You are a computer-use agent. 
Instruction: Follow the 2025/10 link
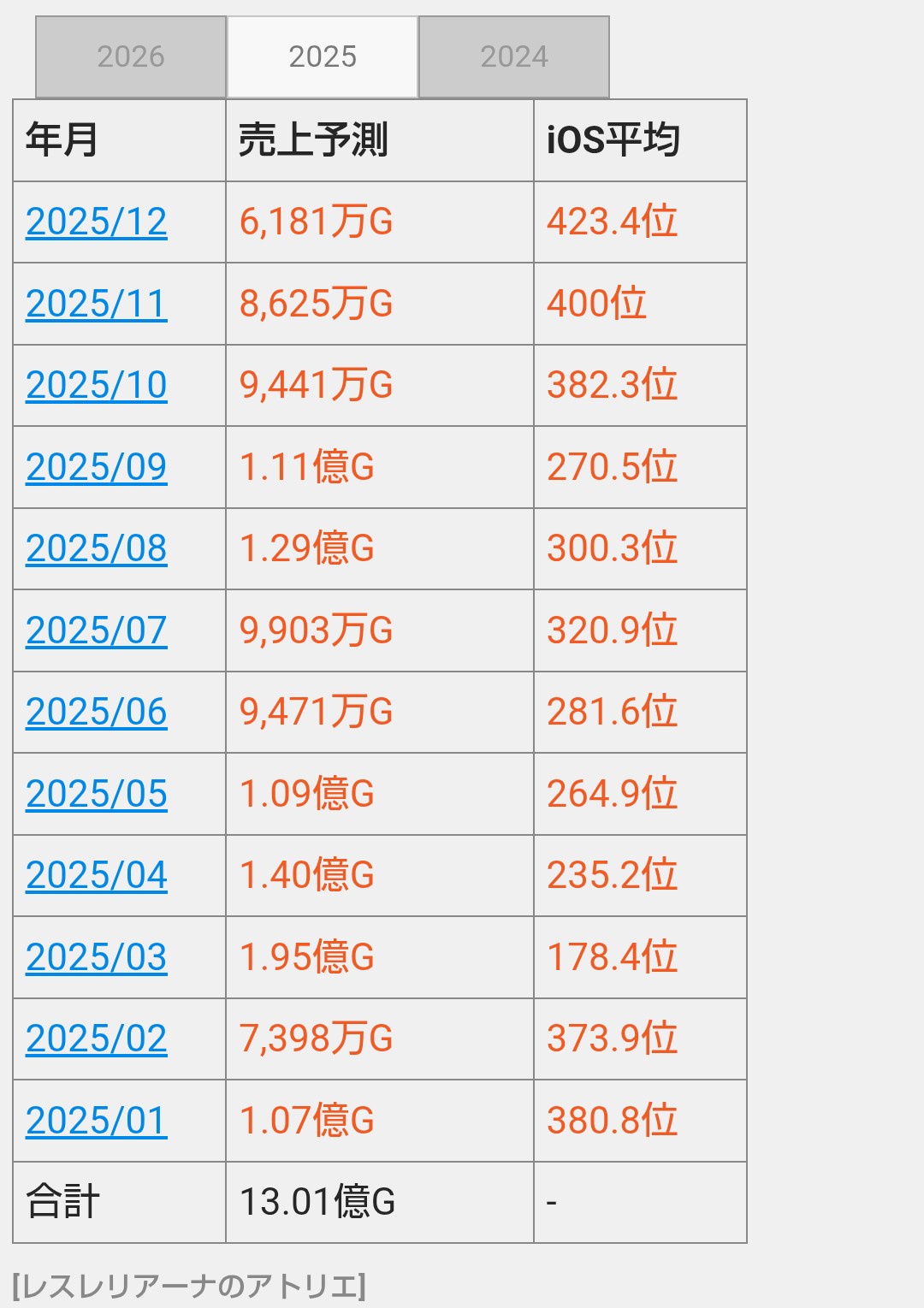[x=97, y=386]
